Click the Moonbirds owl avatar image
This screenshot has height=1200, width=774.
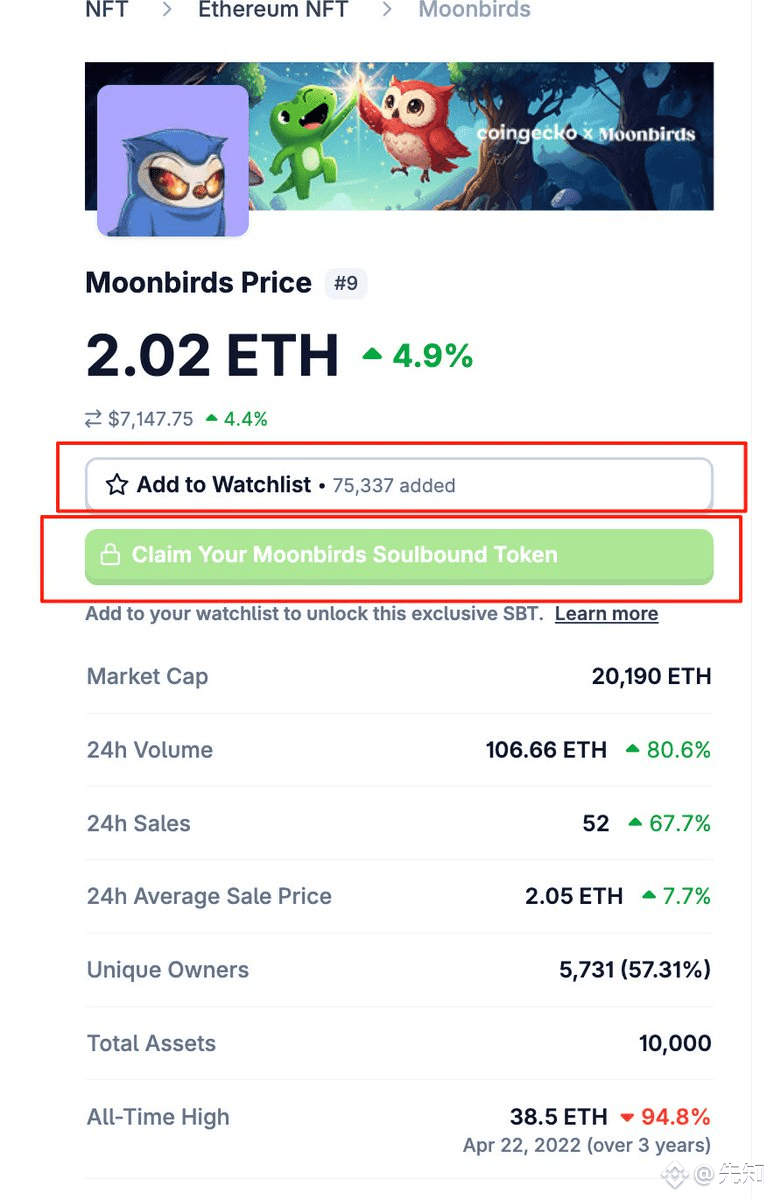(171, 160)
